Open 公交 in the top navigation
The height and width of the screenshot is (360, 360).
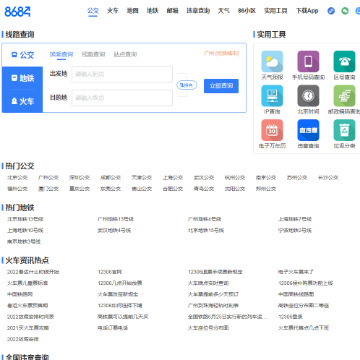pos(93,11)
